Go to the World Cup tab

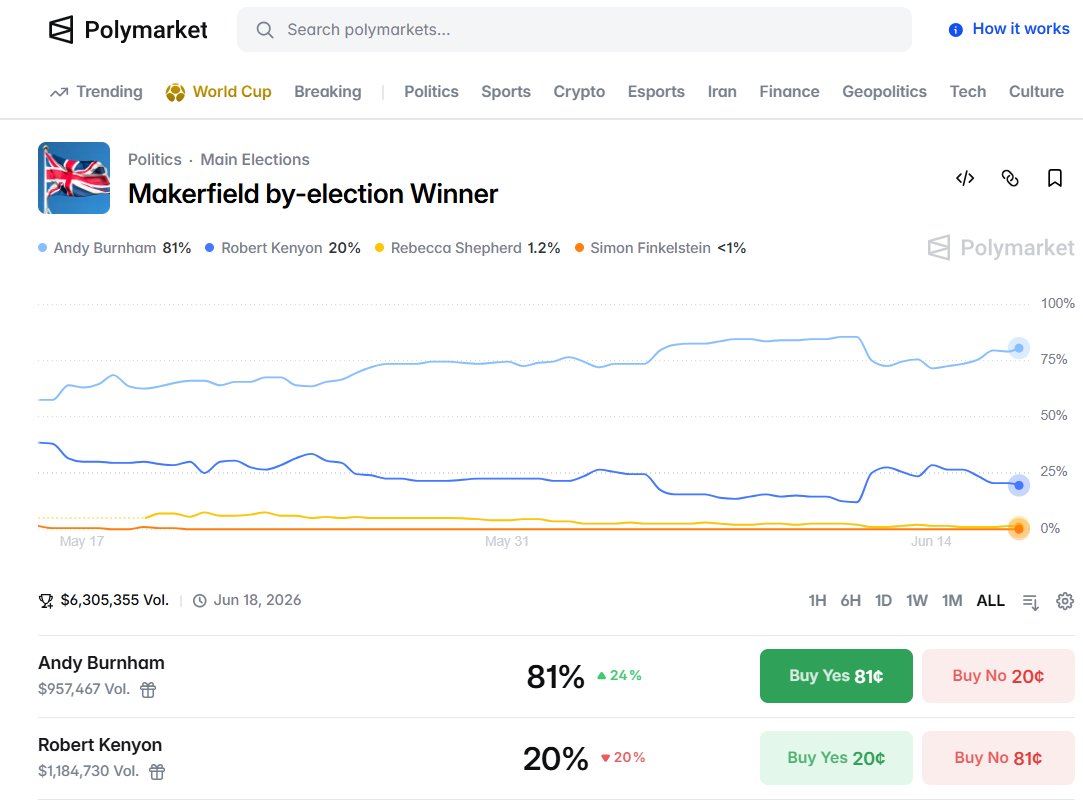pyautogui.click(x=218, y=92)
